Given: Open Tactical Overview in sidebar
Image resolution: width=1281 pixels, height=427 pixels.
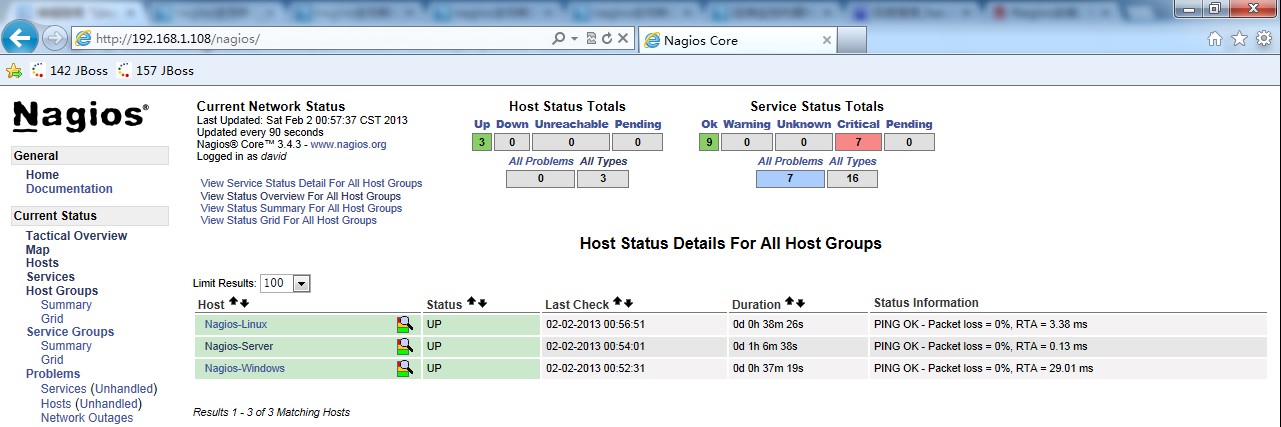Looking at the screenshot, I should pos(76,236).
